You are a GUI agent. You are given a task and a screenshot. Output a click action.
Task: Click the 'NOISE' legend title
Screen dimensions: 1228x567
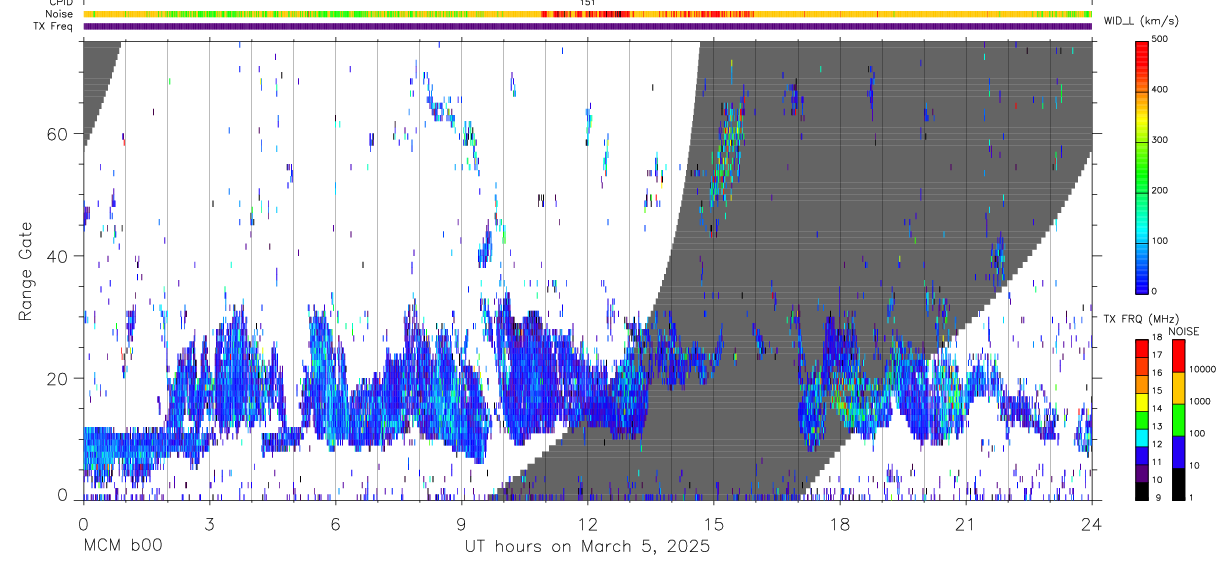pyautogui.click(x=1185, y=332)
